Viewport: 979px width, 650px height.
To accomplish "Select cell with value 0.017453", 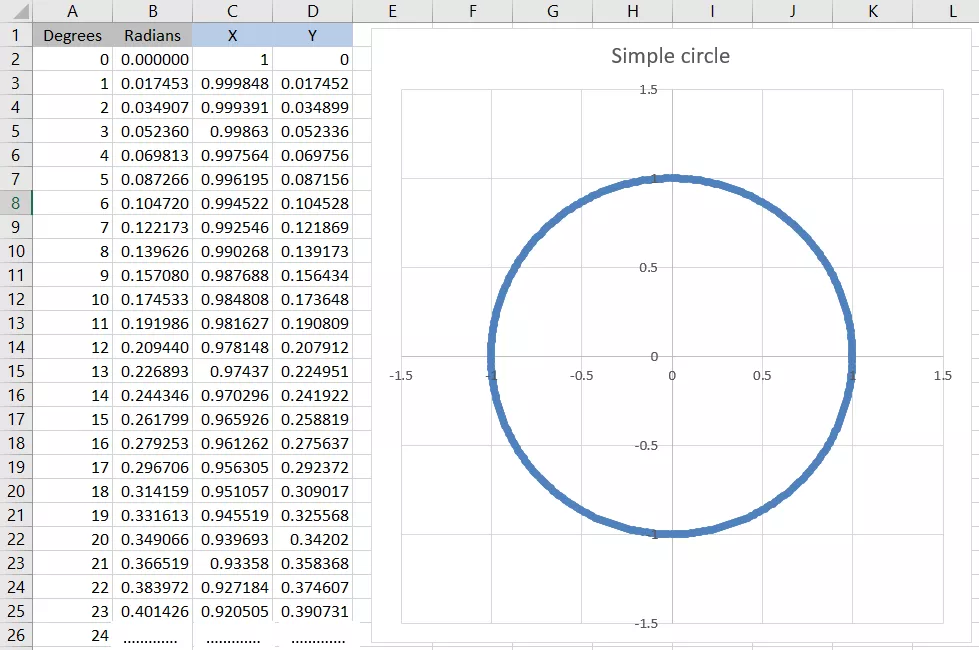I will point(152,83).
